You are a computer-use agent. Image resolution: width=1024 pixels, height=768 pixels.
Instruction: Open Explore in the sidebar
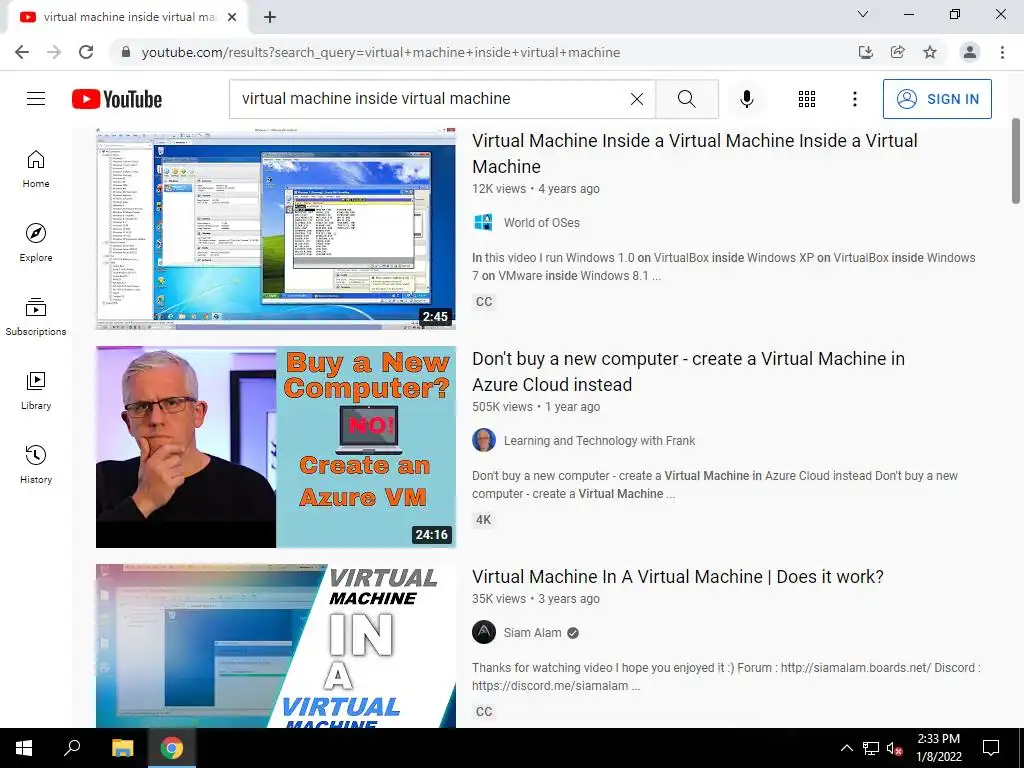(36, 243)
